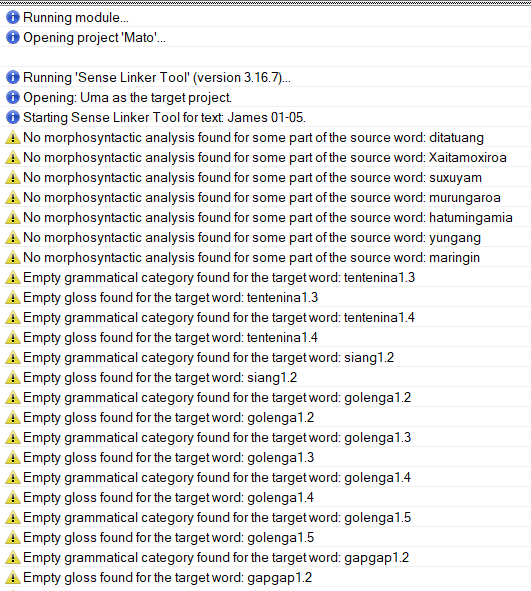
Task: Select 'Starting Sense Linker Tool for text: James 01-05' text
Action: [x=164, y=117]
